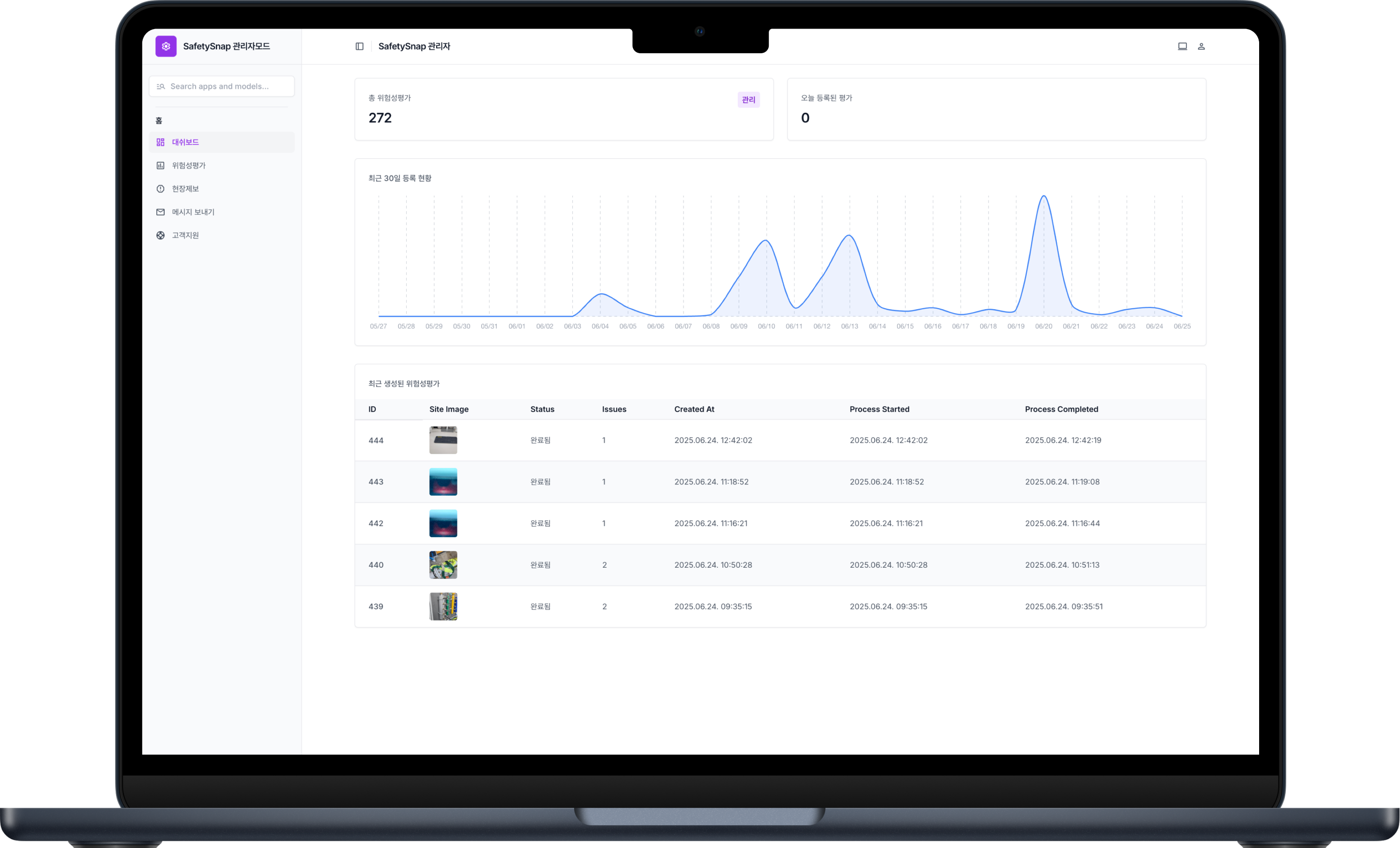This screenshot has width=1400, height=848.
Task: Click the 메시지 보내기 envelope icon
Action: [160, 212]
